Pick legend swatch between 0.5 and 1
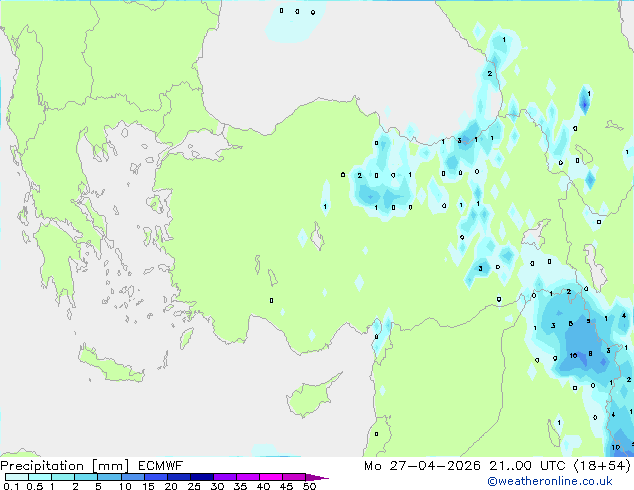634x490 pixels. [40, 477]
